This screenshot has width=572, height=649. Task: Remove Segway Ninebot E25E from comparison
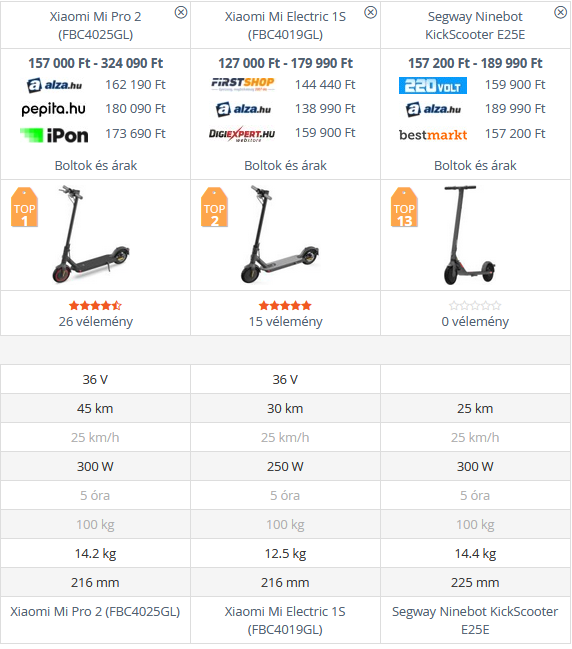pyautogui.click(x=560, y=12)
